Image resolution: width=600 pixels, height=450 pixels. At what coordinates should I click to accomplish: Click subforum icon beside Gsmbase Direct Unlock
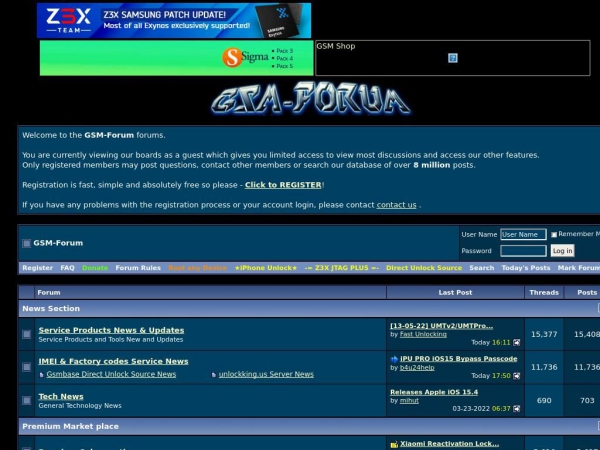[41, 375]
